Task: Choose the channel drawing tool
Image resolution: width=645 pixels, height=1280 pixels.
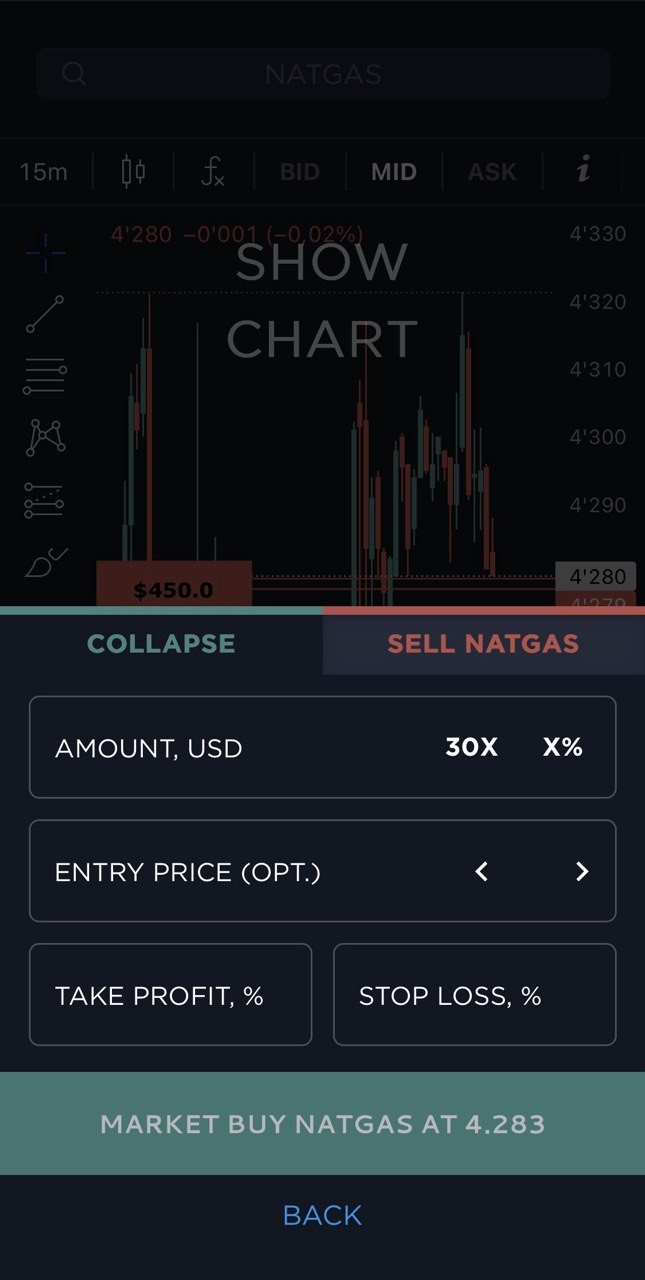Action: (x=44, y=498)
